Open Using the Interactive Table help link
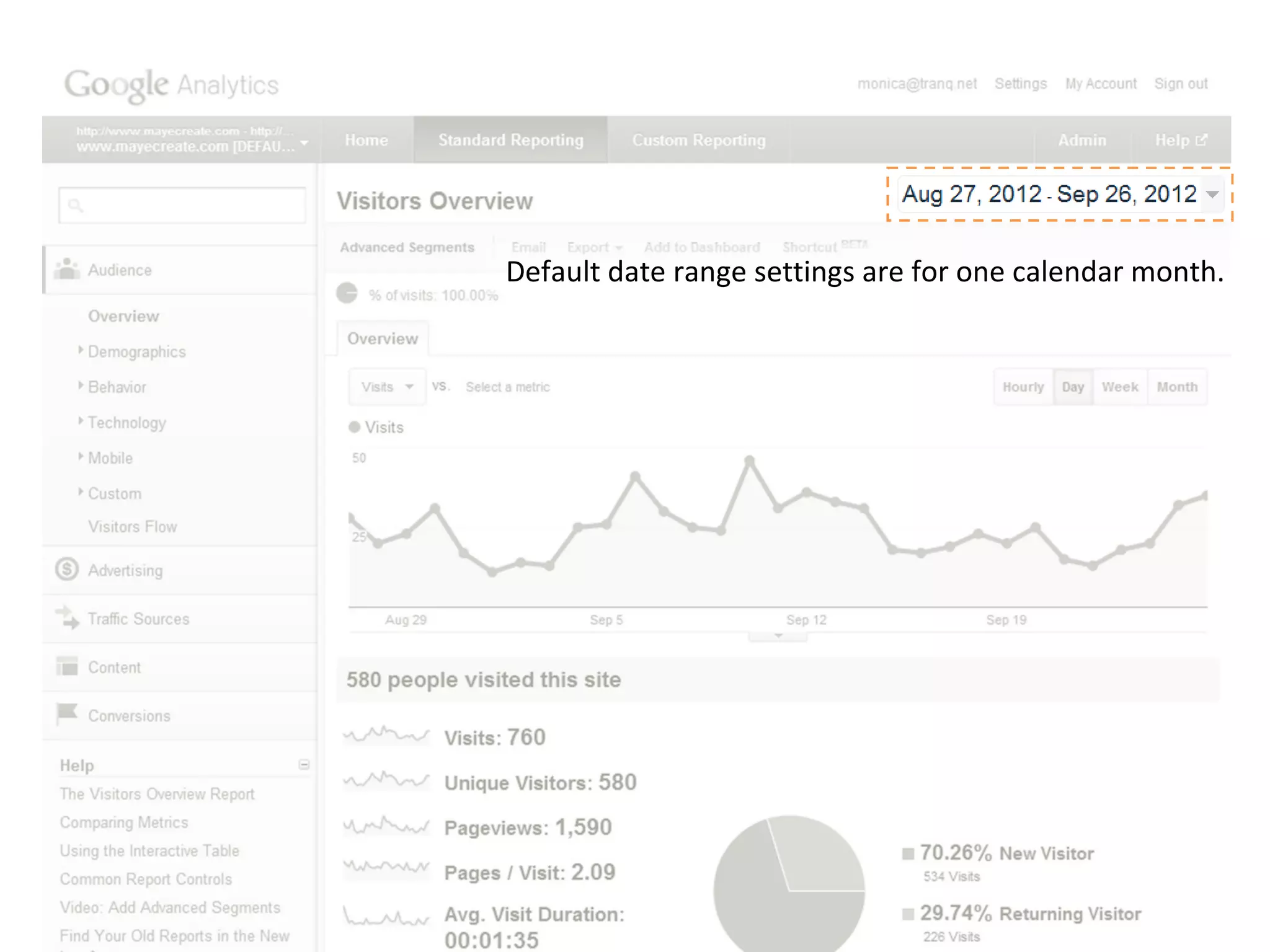This screenshot has width=1270, height=952. pos(149,850)
